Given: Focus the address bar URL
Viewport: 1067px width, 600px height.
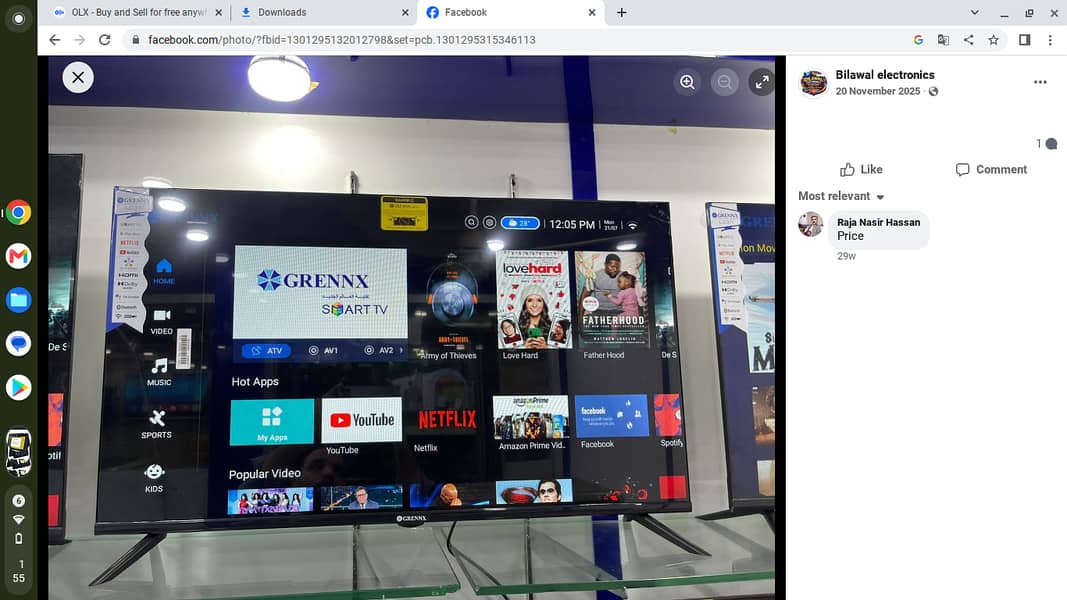Looking at the screenshot, I should coord(342,40).
